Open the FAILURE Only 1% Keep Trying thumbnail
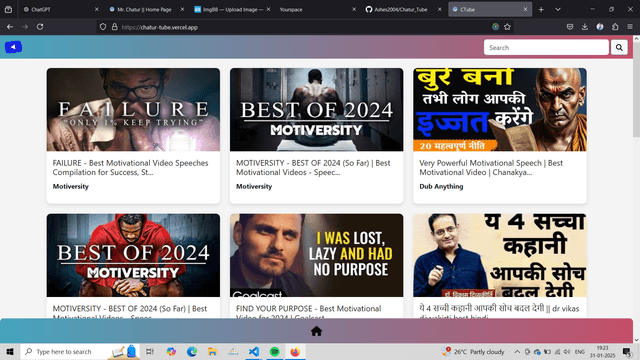The image size is (640, 360). click(133, 109)
